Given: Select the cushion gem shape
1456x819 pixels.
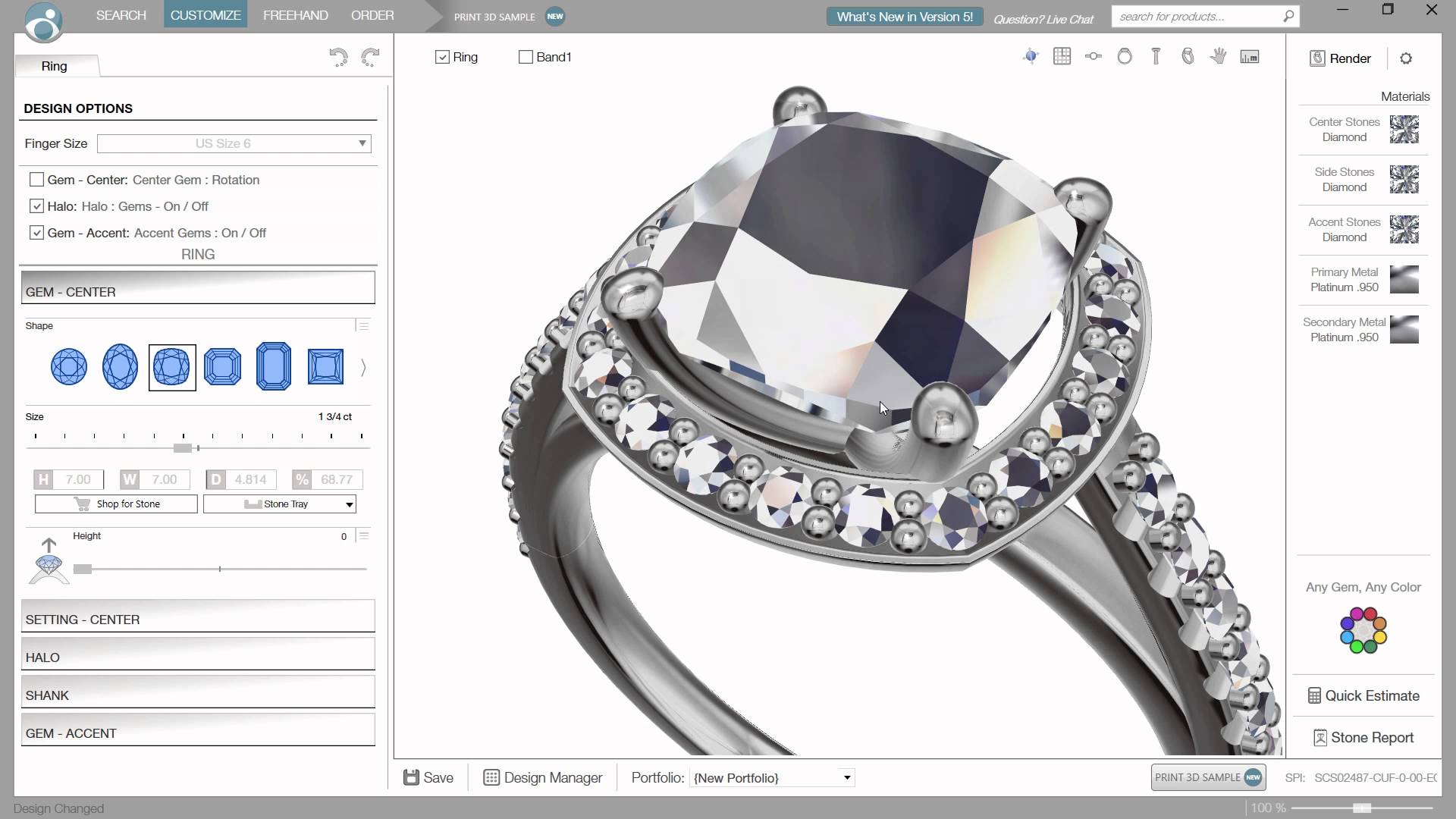Looking at the screenshot, I should point(172,367).
